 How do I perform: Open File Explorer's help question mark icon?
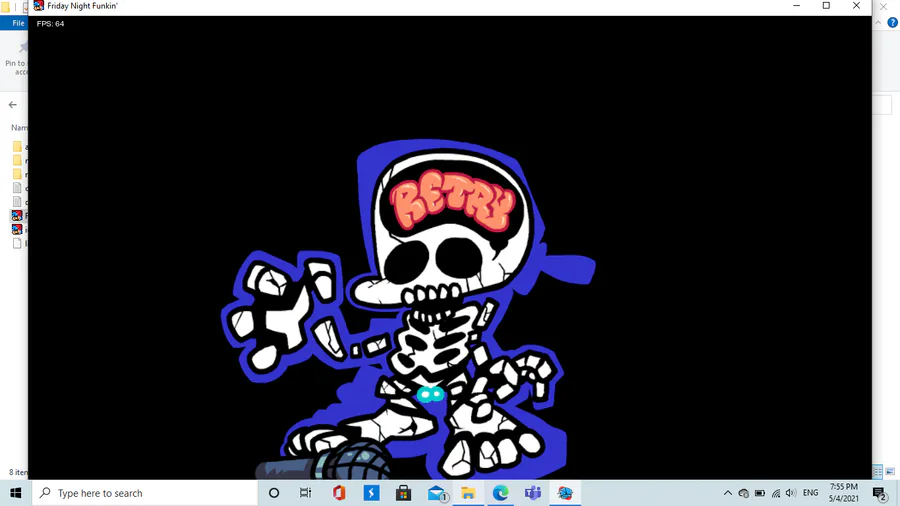893,22
